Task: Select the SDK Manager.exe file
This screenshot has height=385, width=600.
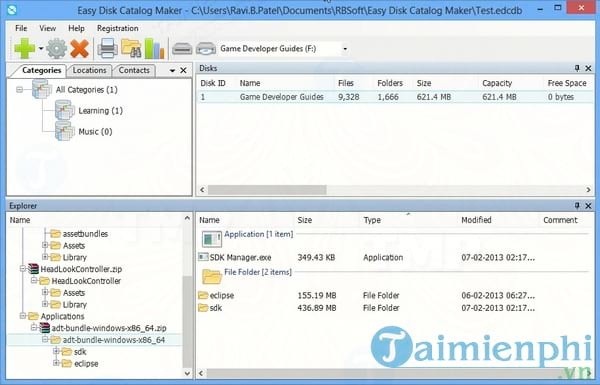Action: click(x=240, y=258)
